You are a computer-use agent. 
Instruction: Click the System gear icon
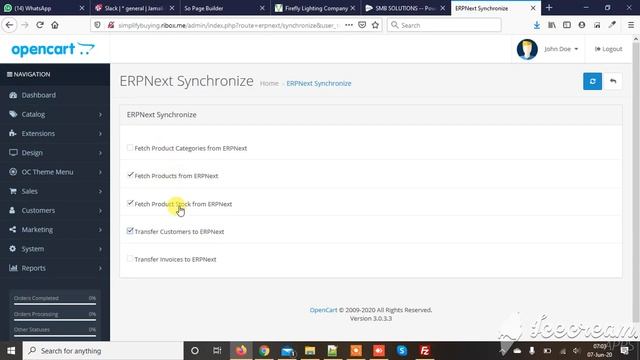pyautogui.click(x=13, y=249)
